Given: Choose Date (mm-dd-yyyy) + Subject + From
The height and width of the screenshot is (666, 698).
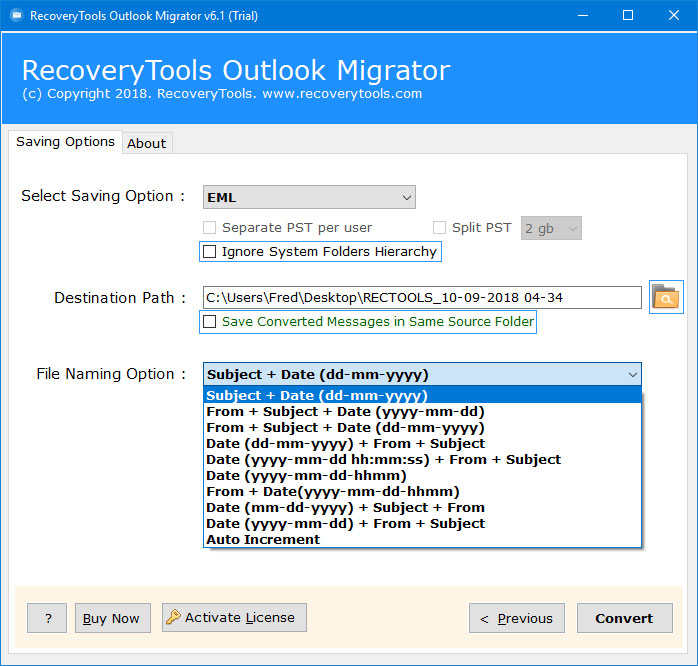Looking at the screenshot, I should (x=345, y=507).
